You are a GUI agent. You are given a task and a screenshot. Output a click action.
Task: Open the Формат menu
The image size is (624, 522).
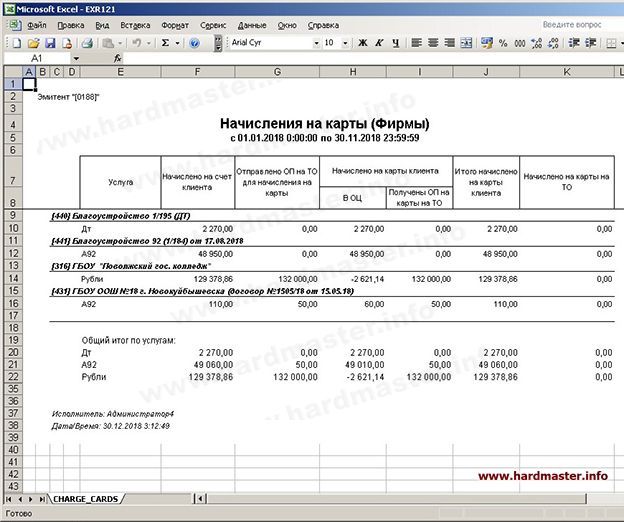(x=174, y=23)
